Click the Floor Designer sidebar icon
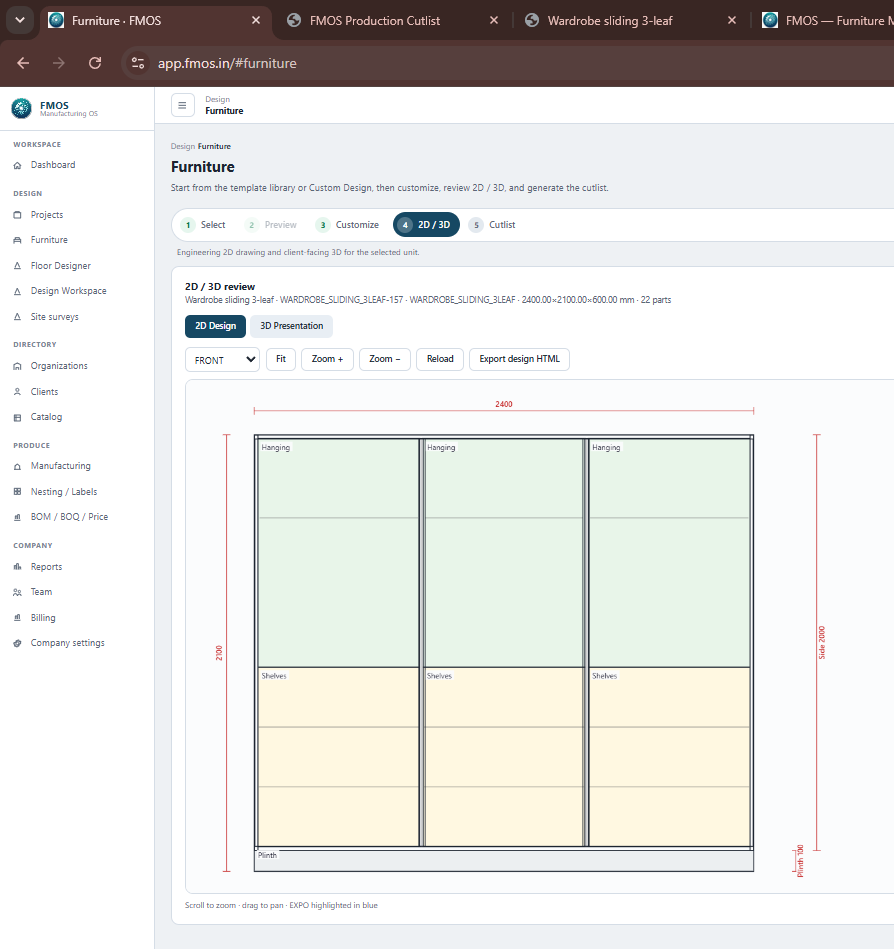 (18, 266)
